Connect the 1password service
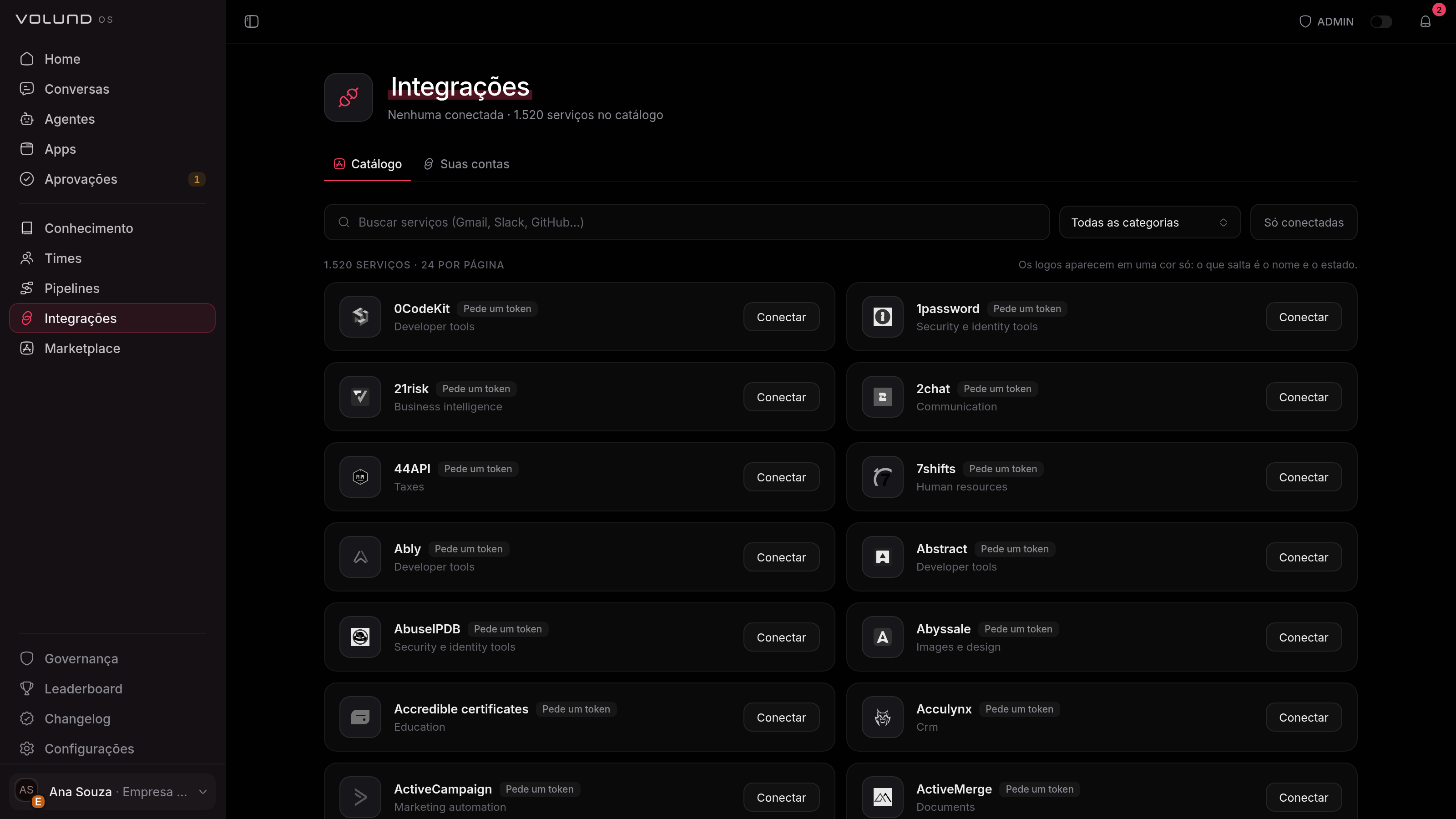This screenshot has height=819, width=1456. coord(1304,317)
